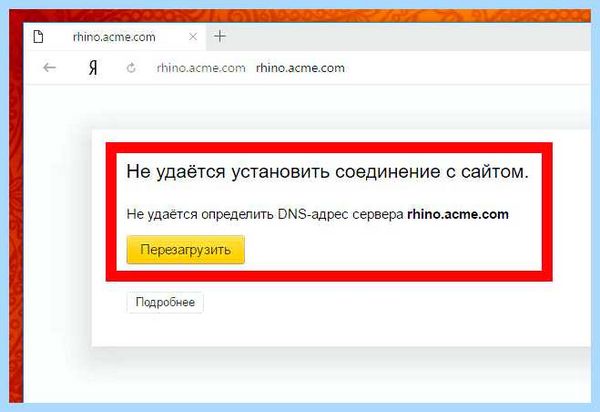This screenshot has width=600, height=412.
Task: Close the rhino.acme.com tab
Action: point(193,37)
